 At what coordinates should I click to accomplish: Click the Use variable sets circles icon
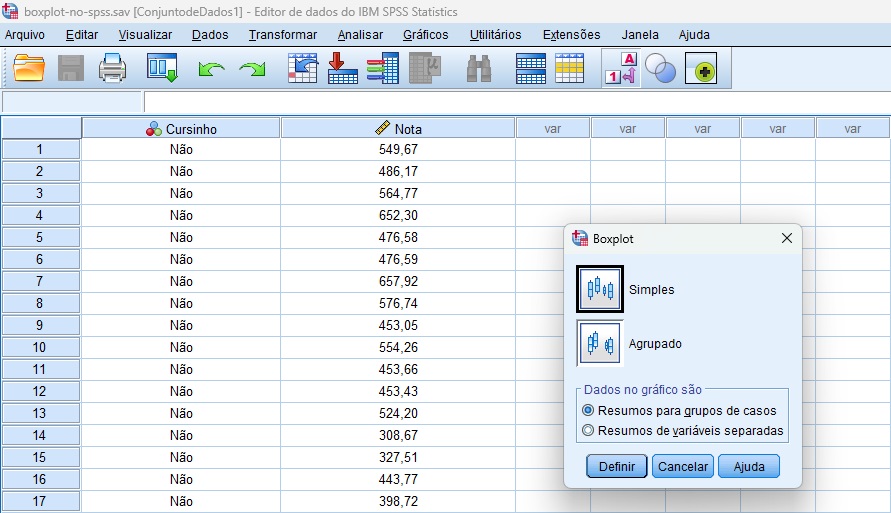(660, 69)
